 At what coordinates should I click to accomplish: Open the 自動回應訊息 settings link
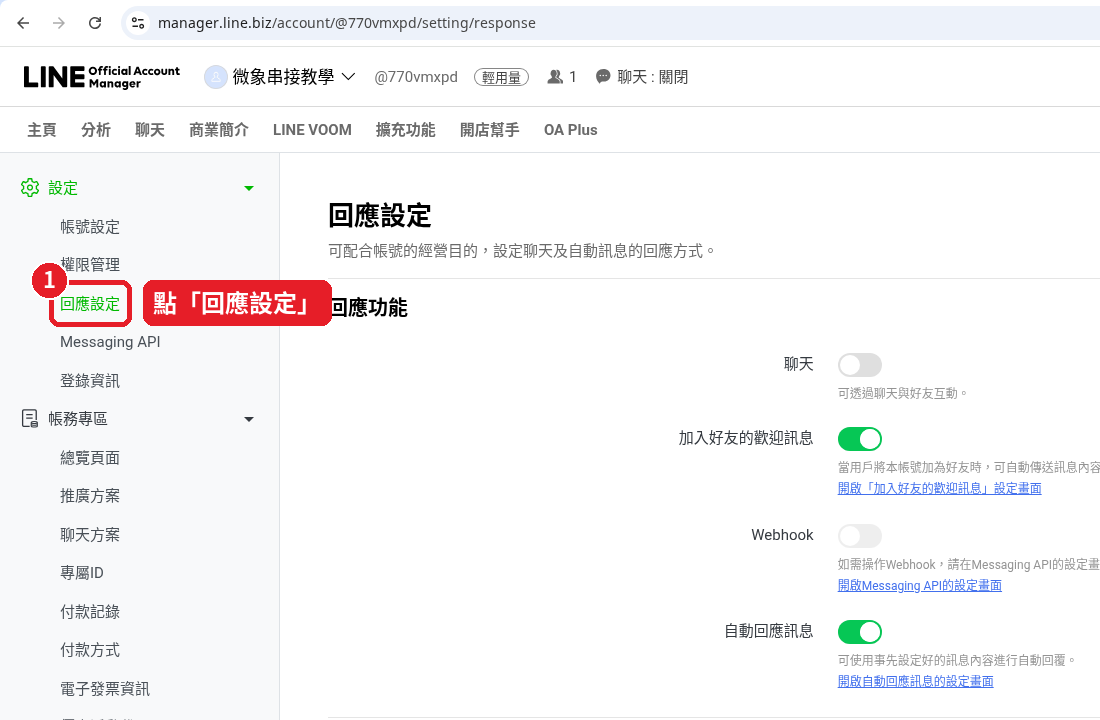915,681
